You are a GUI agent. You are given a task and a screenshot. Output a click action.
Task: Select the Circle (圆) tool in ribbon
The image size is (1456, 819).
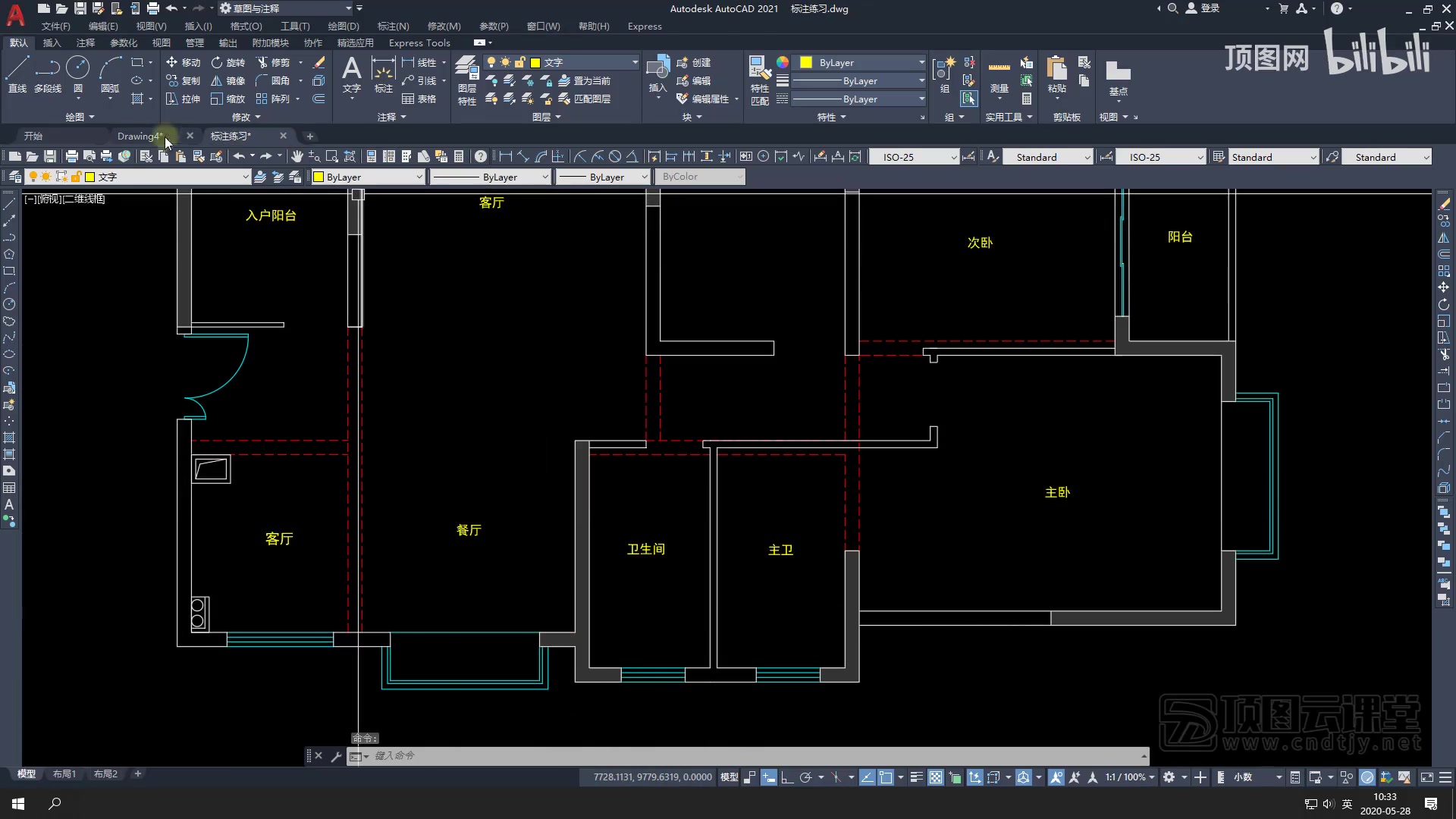pyautogui.click(x=78, y=74)
